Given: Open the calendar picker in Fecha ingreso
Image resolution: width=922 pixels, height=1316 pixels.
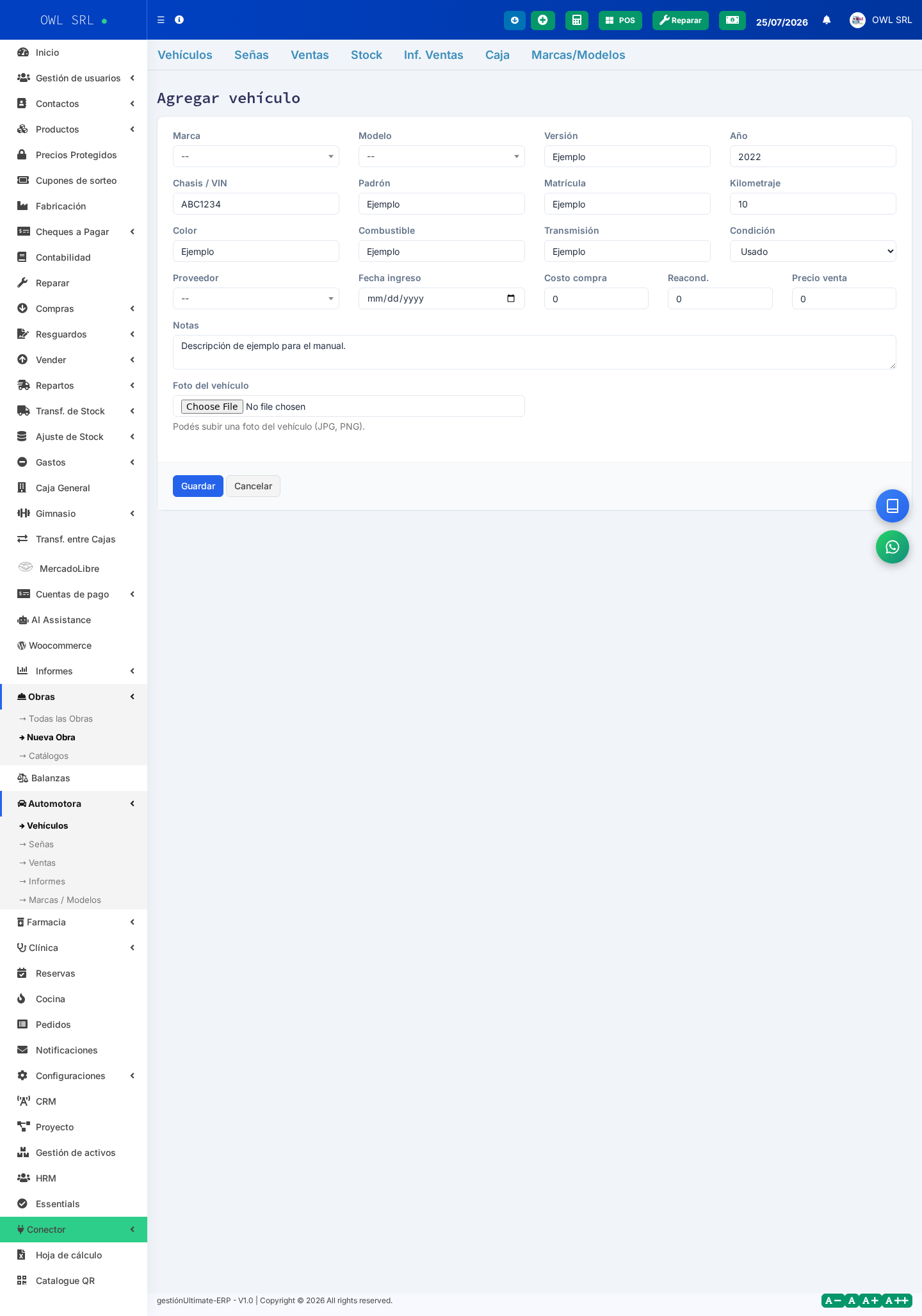Looking at the screenshot, I should [x=511, y=298].
